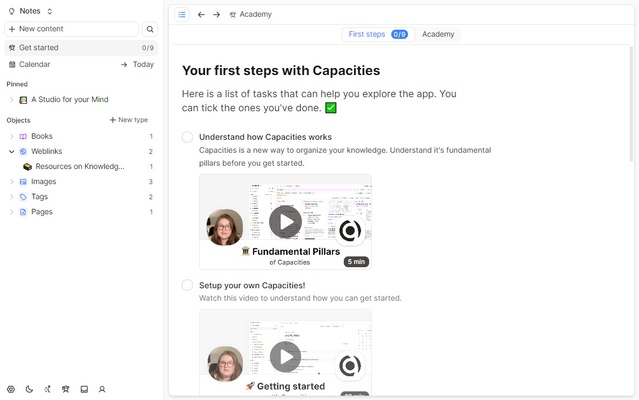Collapse the Weblinks tree item
This screenshot has height=400, width=639.
[x=11, y=152]
